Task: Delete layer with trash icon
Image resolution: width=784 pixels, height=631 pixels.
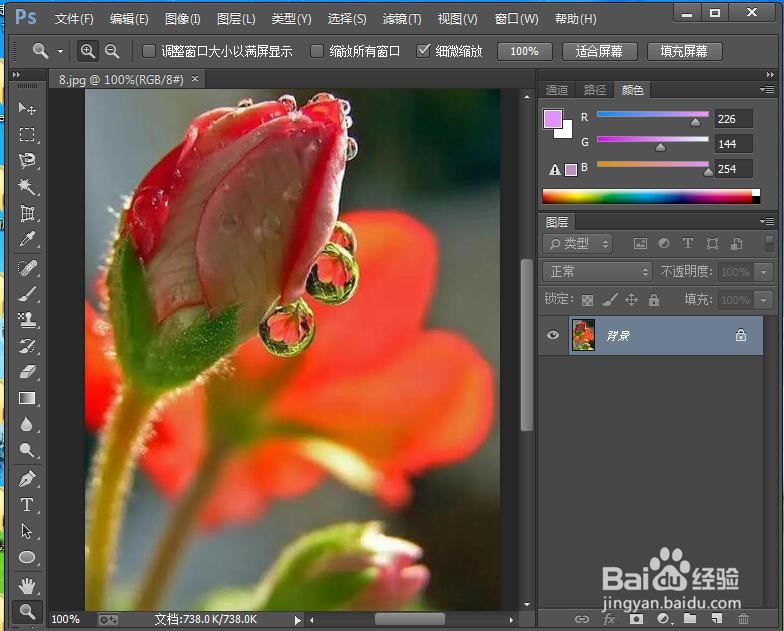Action: (x=744, y=619)
